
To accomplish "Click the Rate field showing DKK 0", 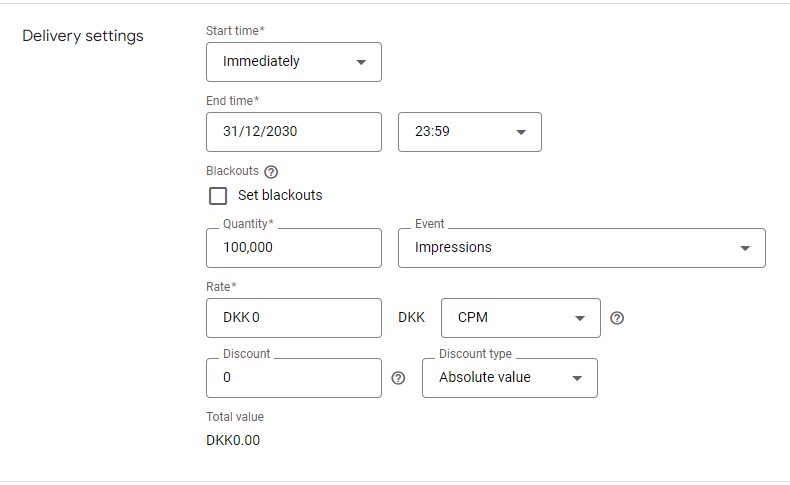I will [294, 318].
